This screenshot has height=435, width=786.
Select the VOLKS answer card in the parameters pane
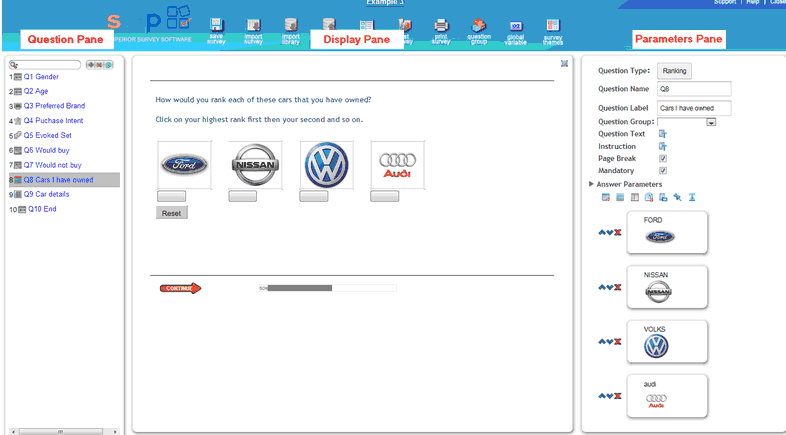(667, 341)
